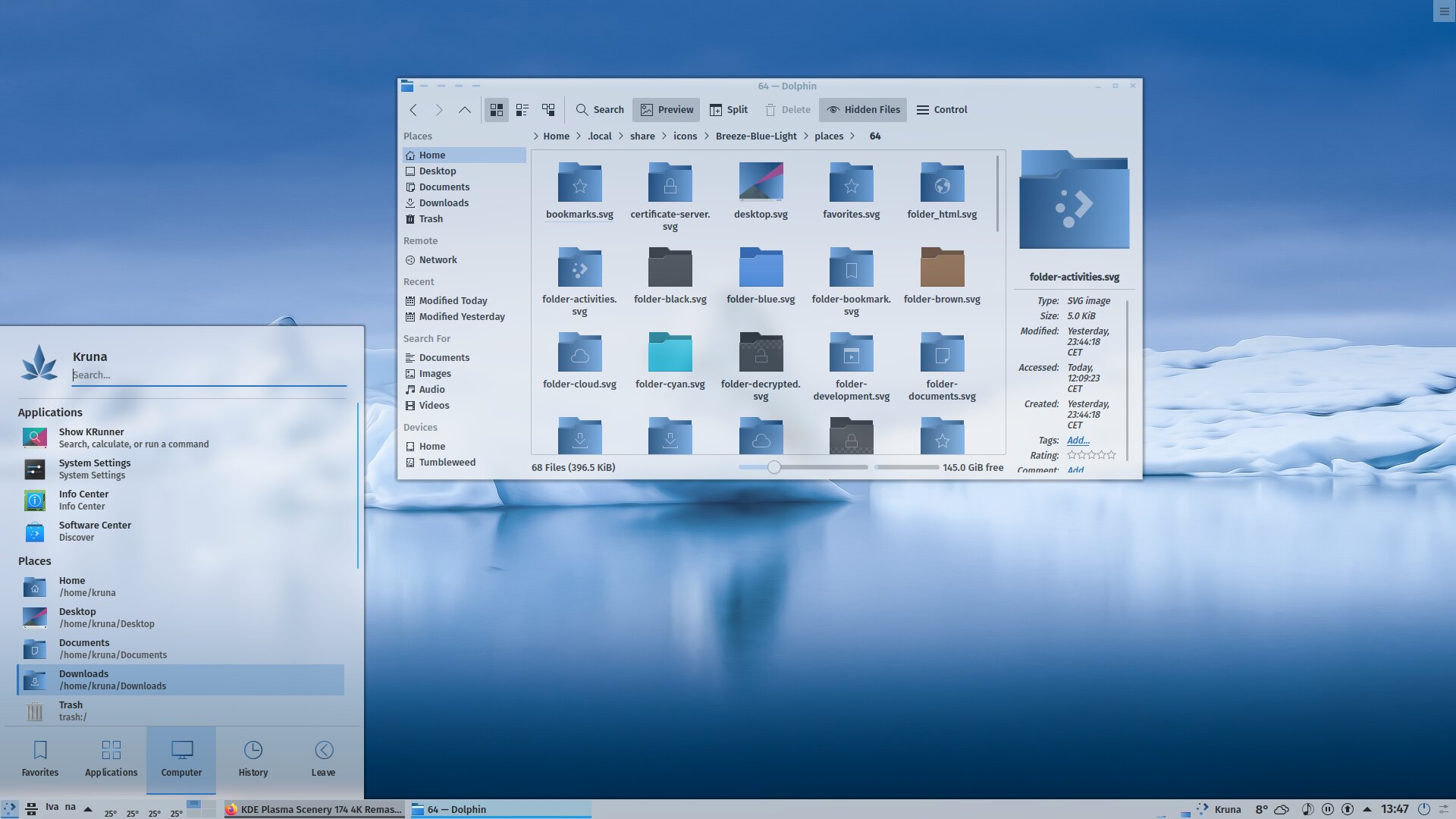The width and height of the screenshot is (1456, 819).
Task: Expand breadcrumb arrow before Home
Action: pos(535,136)
